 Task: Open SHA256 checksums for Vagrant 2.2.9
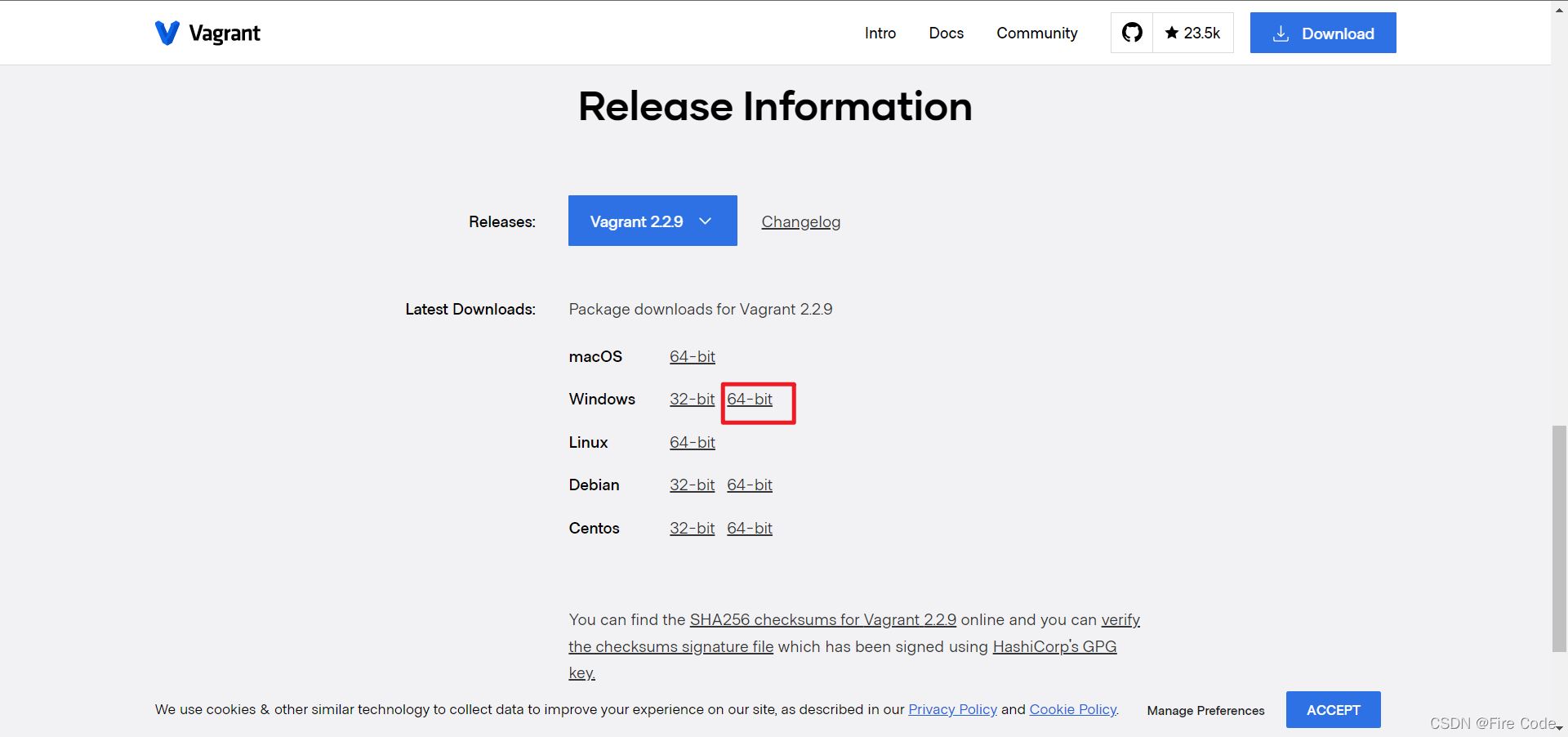(x=822, y=620)
